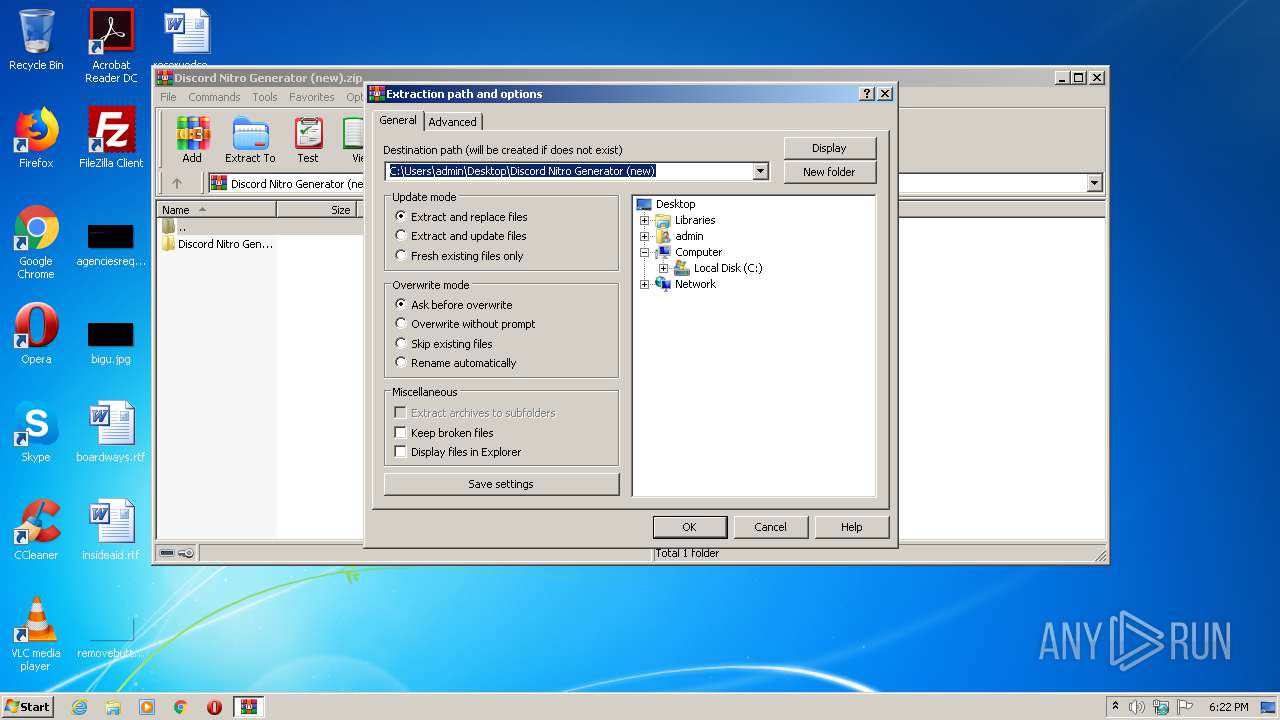Open the Commands menu
The image size is (1280, 720).
214,97
